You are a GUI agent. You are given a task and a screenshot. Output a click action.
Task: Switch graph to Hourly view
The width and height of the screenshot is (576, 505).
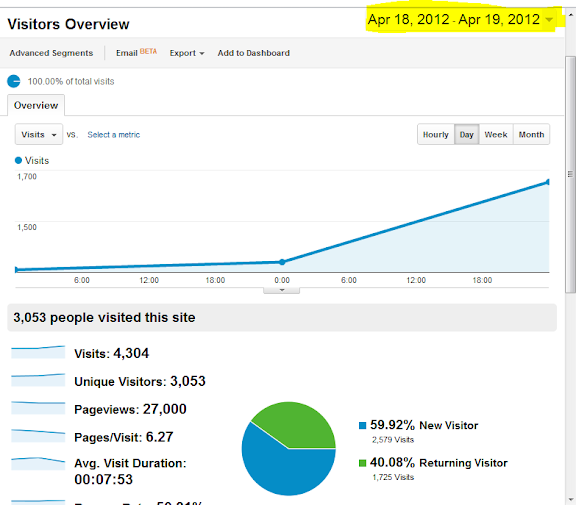click(436, 134)
